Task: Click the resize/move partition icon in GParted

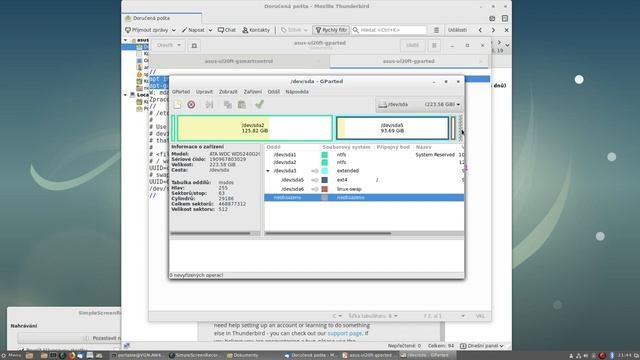Action: (209, 104)
